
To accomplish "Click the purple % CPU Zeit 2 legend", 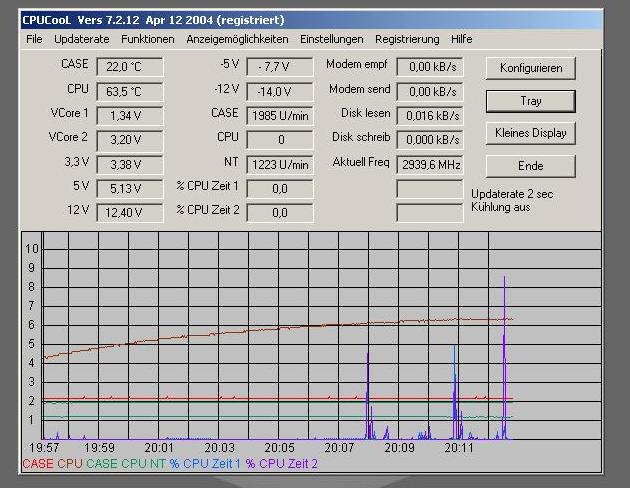I will click(282, 464).
